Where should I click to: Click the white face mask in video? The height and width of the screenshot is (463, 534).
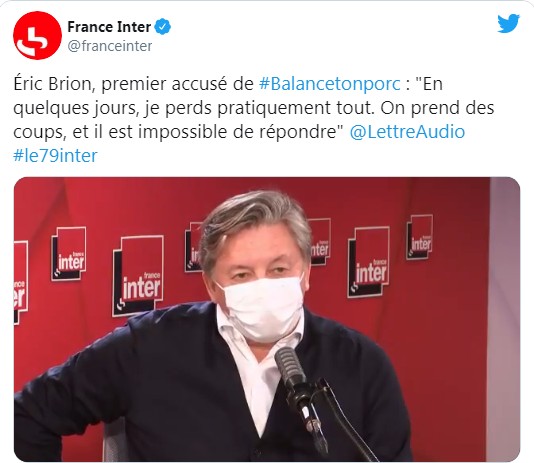point(262,308)
